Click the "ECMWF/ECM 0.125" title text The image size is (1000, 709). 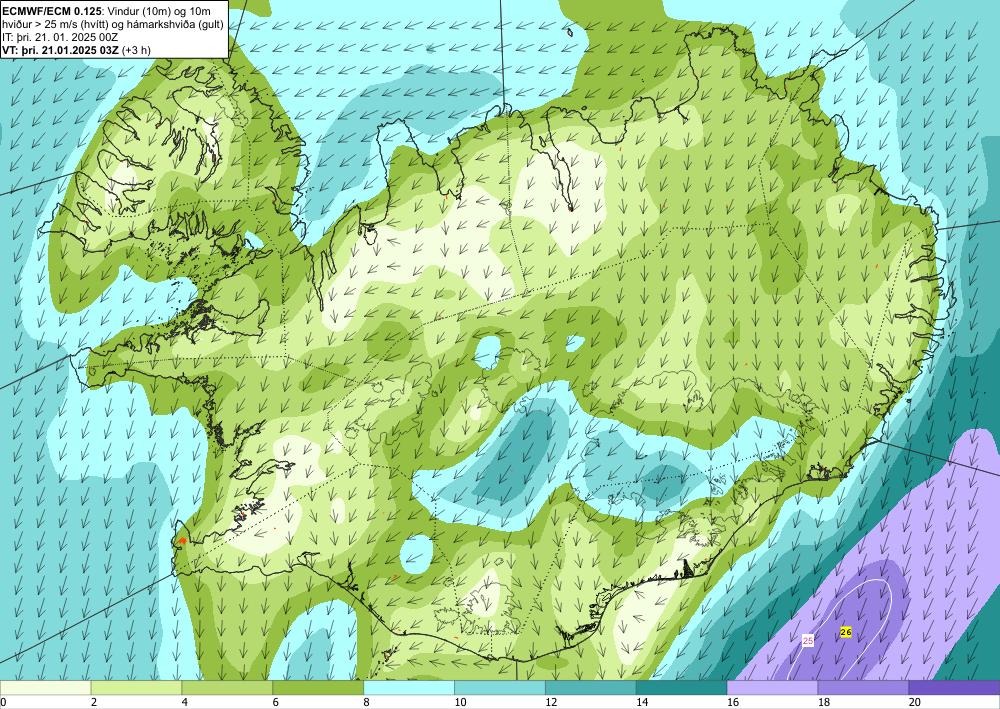click(x=52, y=10)
